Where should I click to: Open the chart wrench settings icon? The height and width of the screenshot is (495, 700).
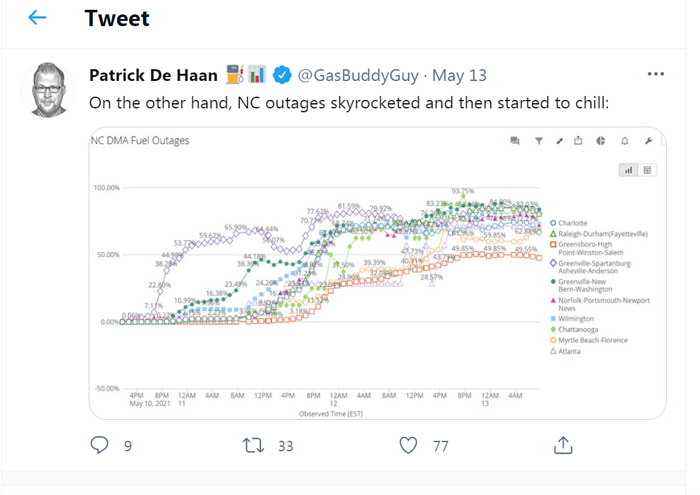click(648, 141)
